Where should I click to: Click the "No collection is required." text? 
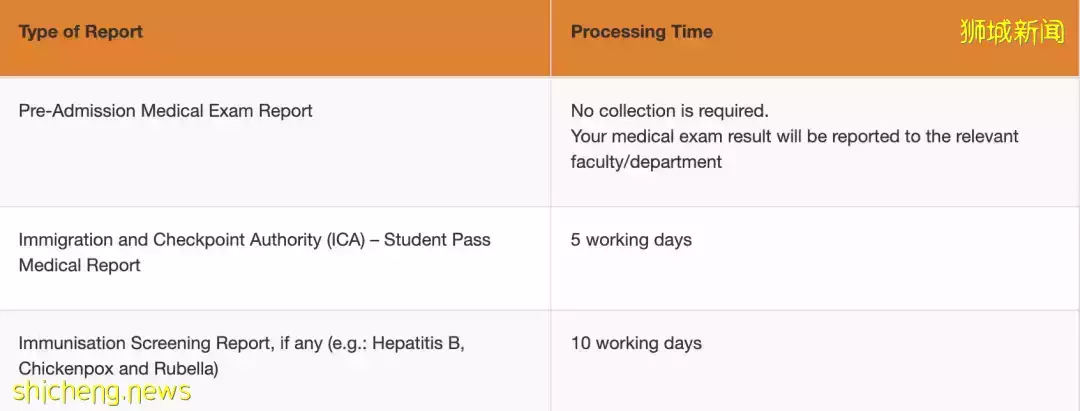(x=669, y=111)
